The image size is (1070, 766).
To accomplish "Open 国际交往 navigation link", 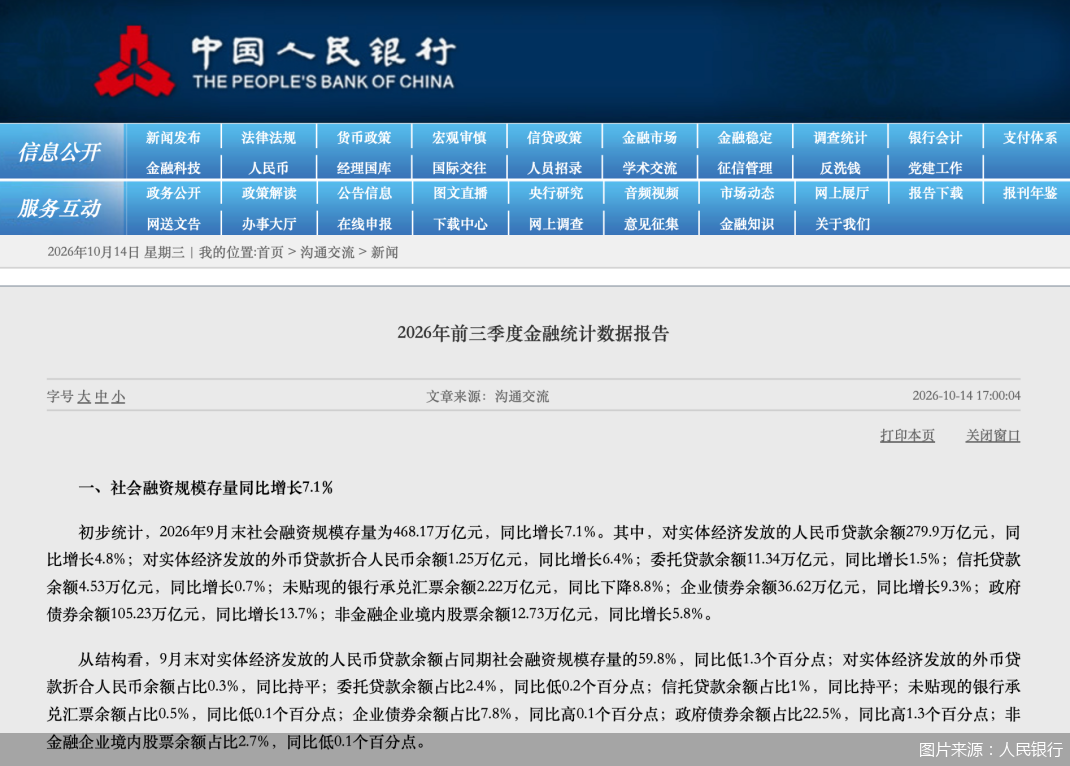I will pos(459,168).
